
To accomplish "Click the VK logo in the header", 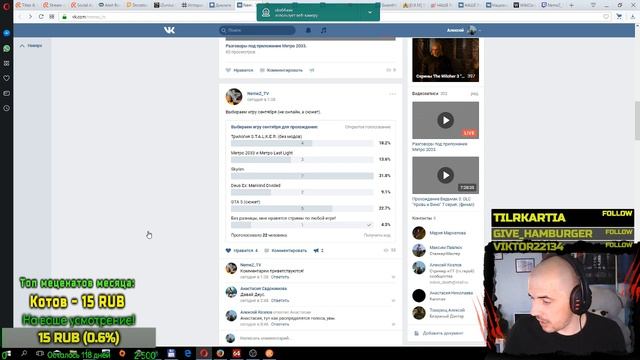I will click(x=169, y=30).
